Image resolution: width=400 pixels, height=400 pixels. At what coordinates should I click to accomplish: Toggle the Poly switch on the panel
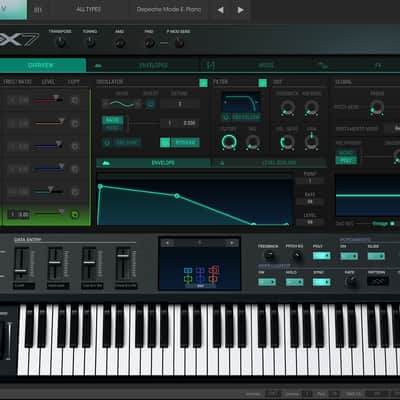tap(322, 256)
